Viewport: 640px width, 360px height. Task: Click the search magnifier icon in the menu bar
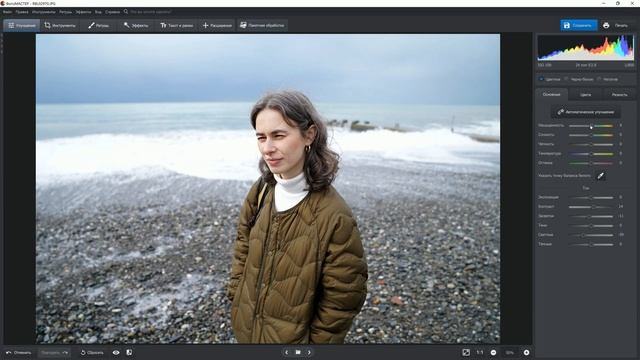126,12
